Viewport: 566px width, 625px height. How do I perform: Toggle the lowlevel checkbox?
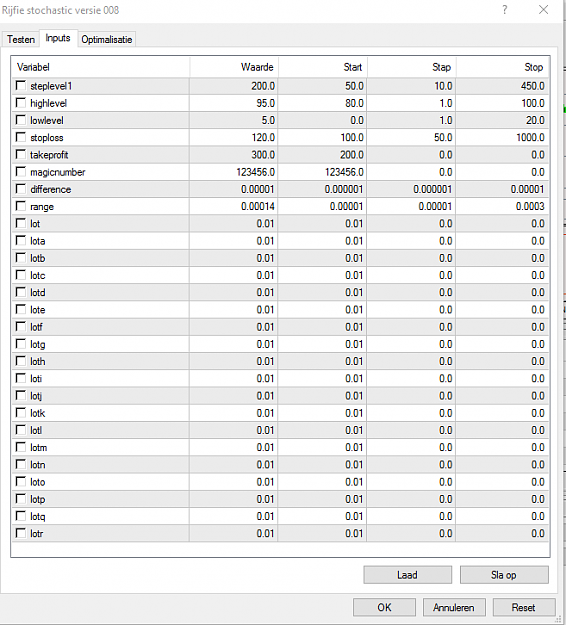pyautogui.click(x=21, y=120)
